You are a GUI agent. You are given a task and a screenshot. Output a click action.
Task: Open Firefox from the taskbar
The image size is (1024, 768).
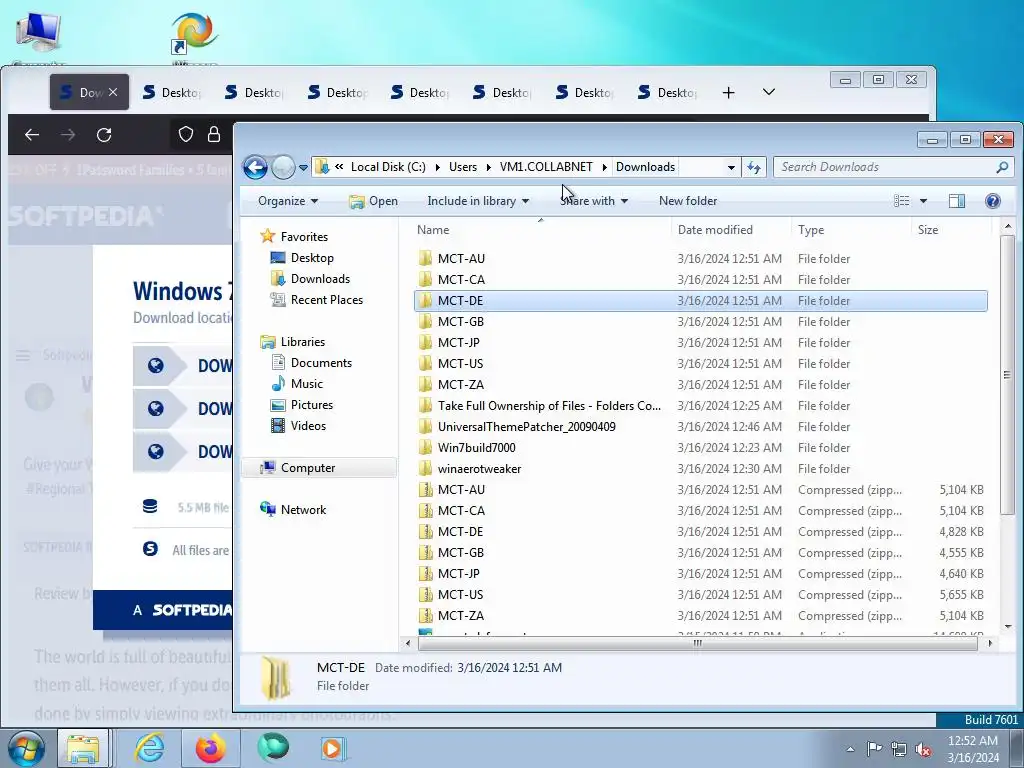click(210, 748)
